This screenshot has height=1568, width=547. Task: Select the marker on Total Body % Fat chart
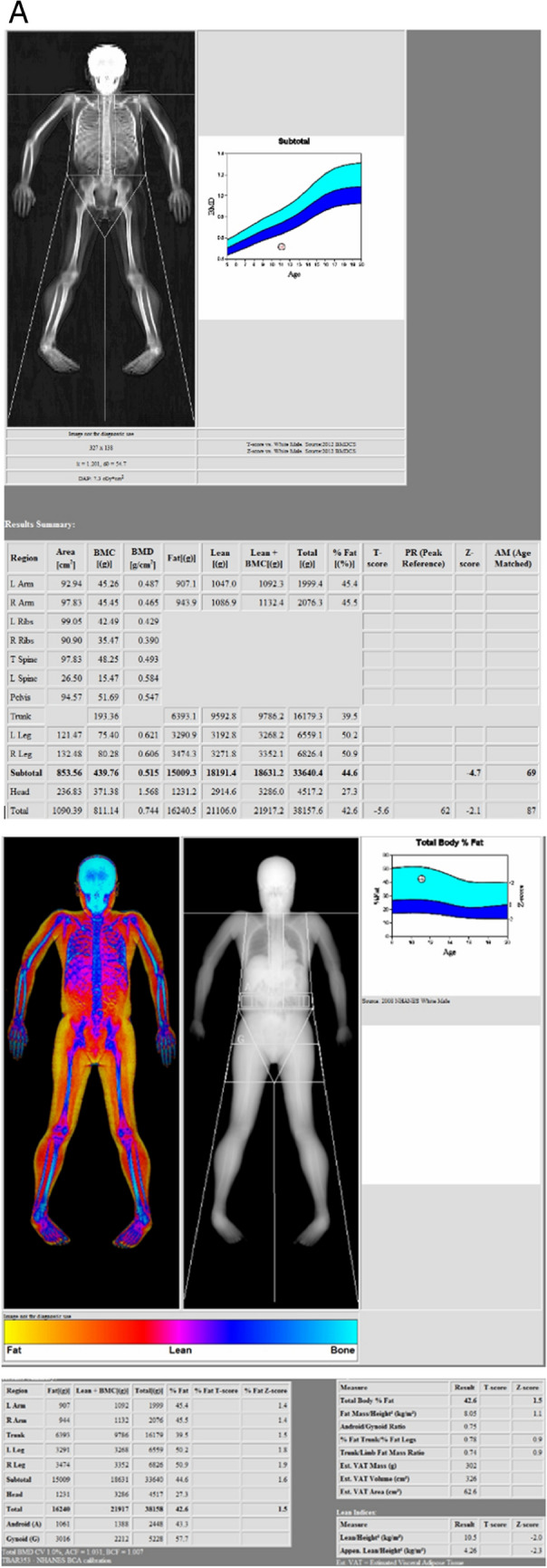[x=421, y=878]
